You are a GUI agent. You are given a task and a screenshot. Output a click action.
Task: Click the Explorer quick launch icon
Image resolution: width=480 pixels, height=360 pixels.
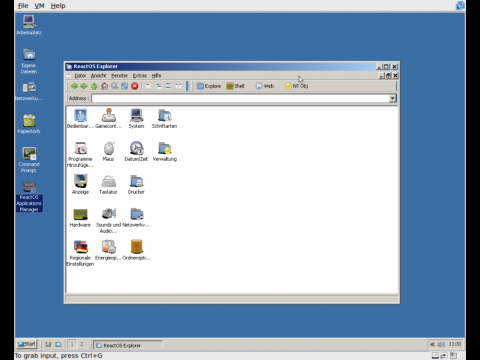tap(58, 344)
